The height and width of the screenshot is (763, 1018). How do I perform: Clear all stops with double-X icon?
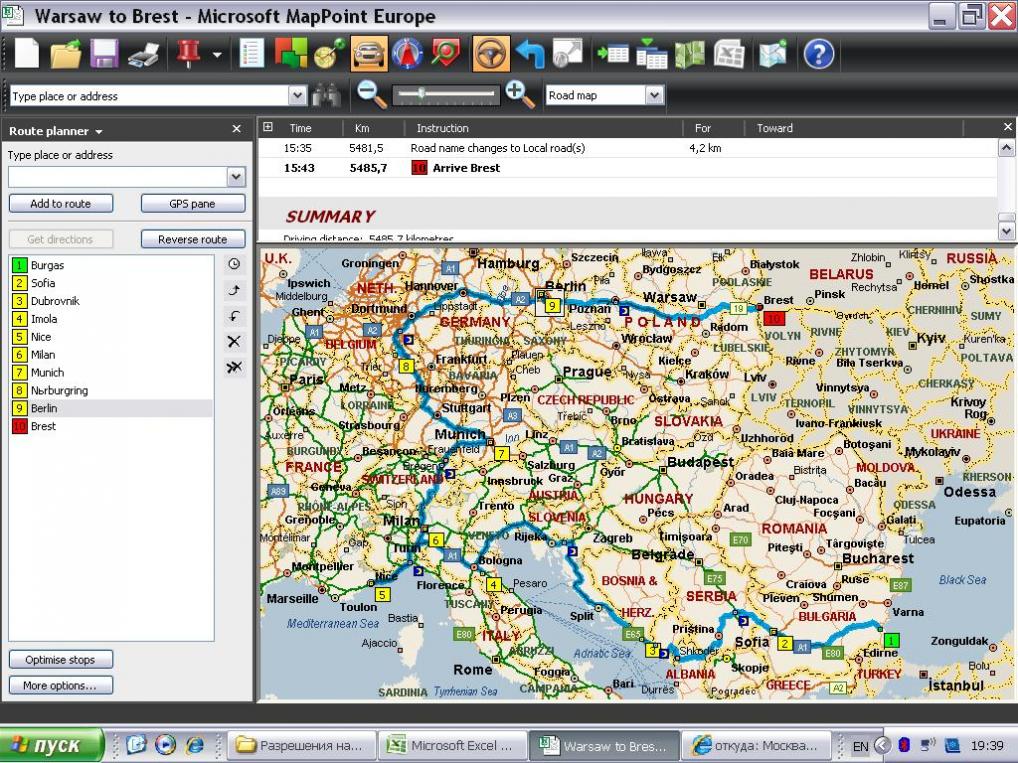(234, 368)
